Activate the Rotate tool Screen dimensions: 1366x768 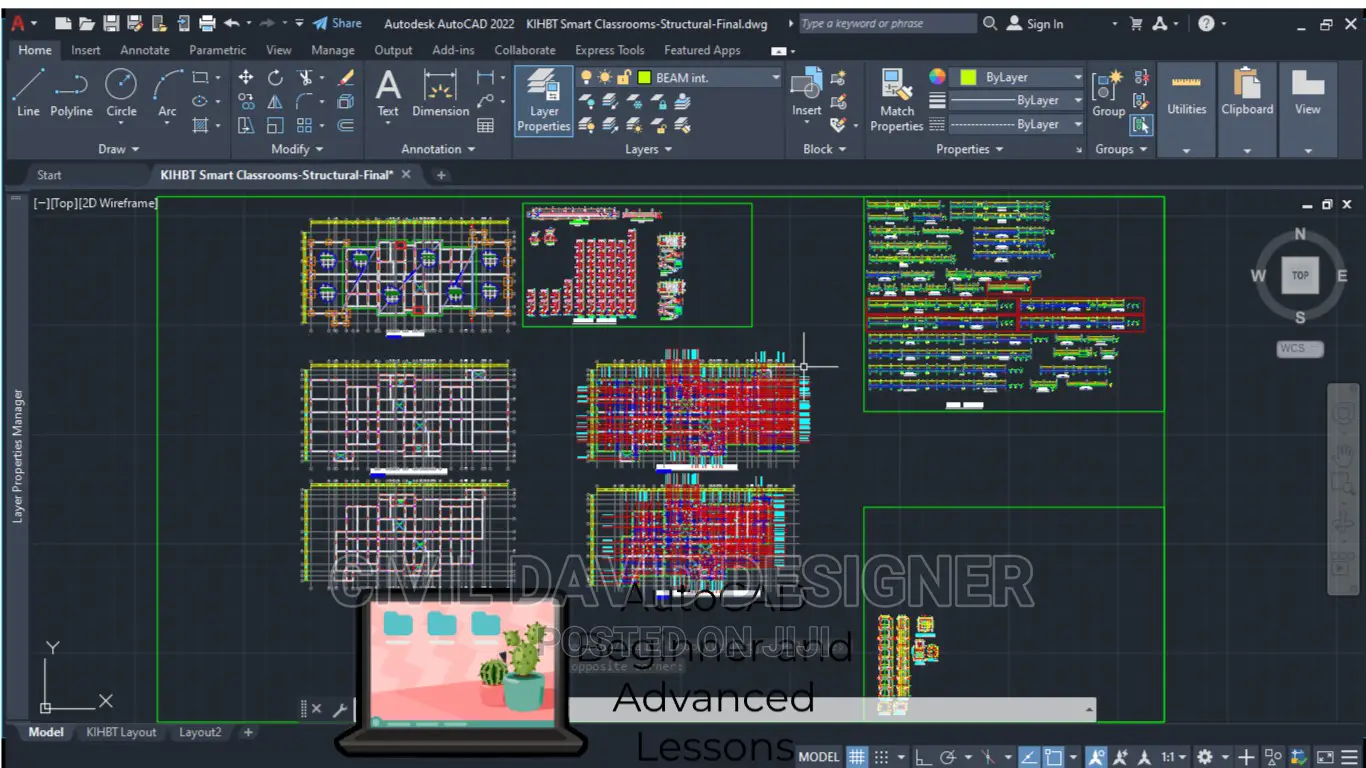(275, 78)
